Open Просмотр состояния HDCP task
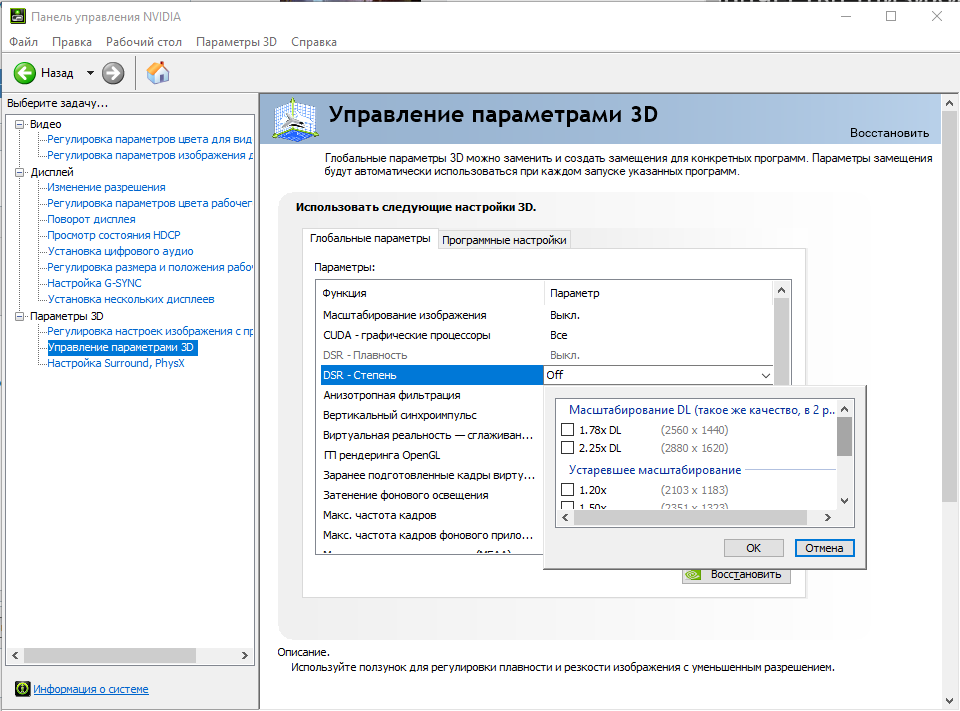This screenshot has height=711, width=960. pos(114,235)
